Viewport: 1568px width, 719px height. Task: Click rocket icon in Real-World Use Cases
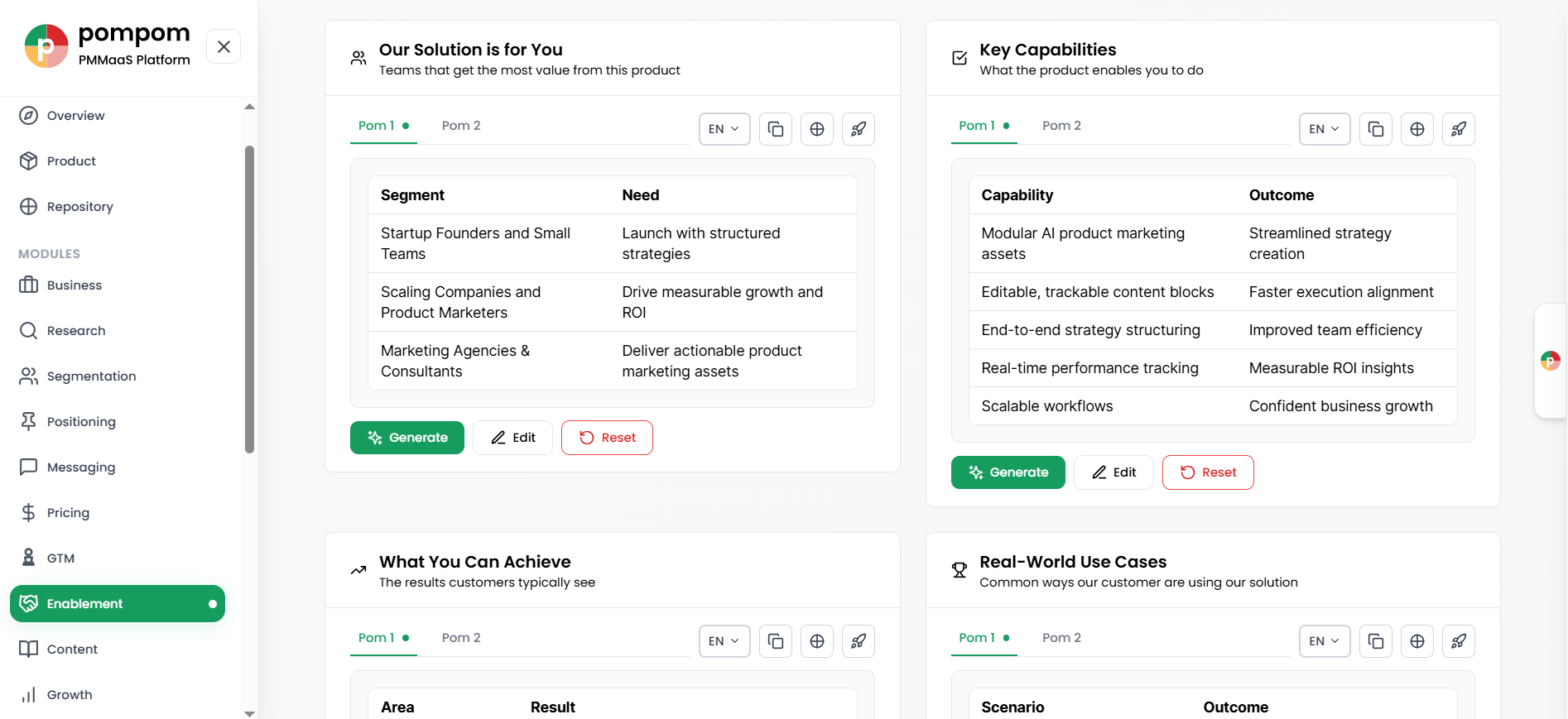(1459, 641)
